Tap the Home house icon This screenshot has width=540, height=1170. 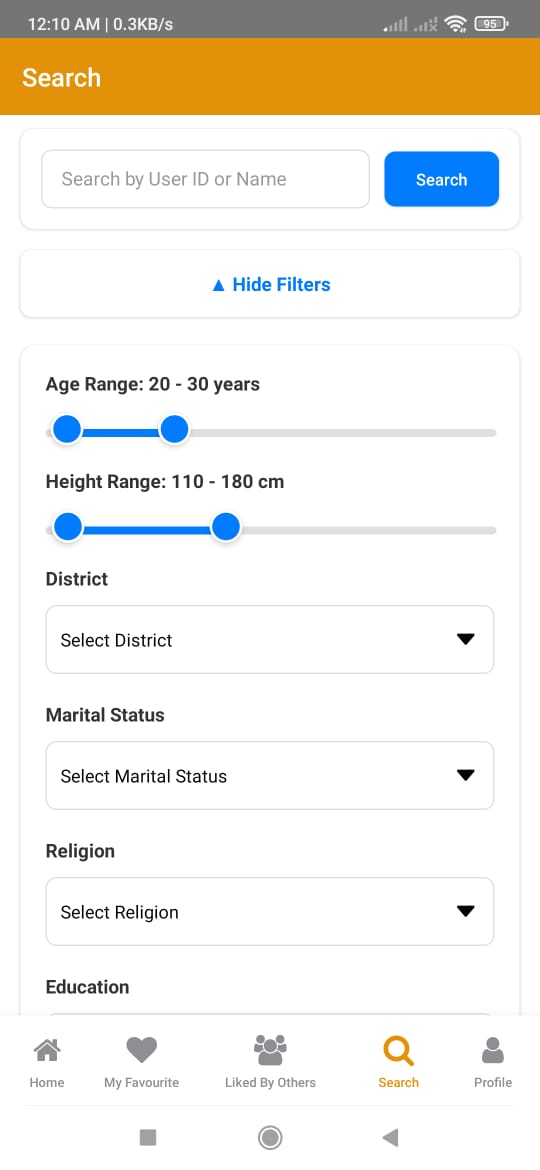[47, 1051]
